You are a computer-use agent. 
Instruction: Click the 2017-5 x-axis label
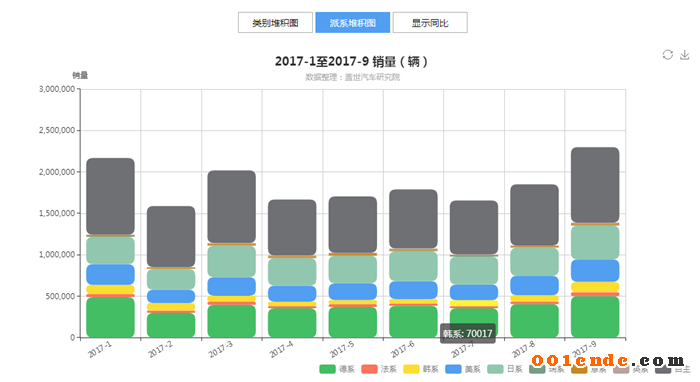point(342,349)
